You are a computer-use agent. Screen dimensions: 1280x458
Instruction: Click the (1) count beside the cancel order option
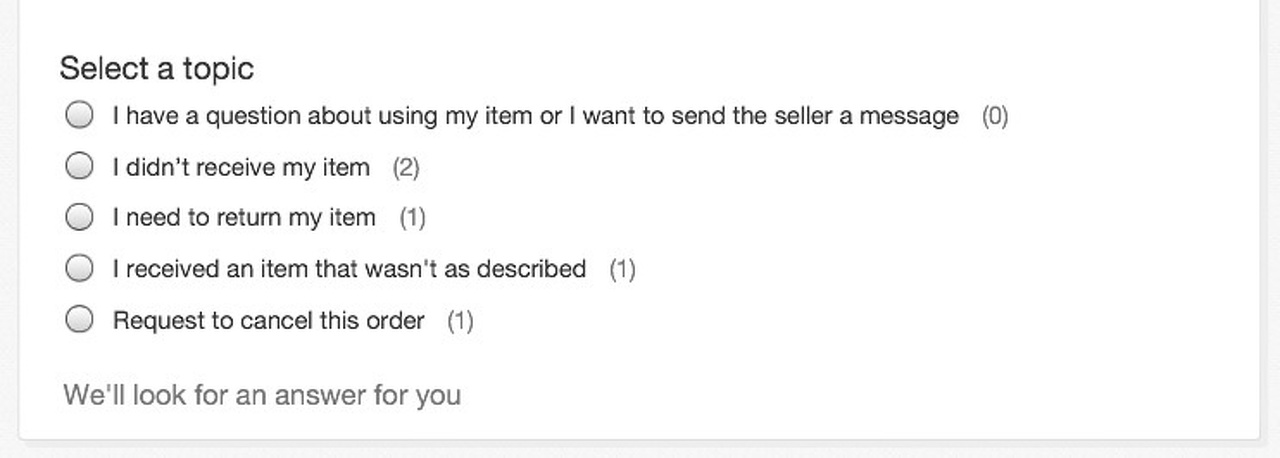(460, 321)
